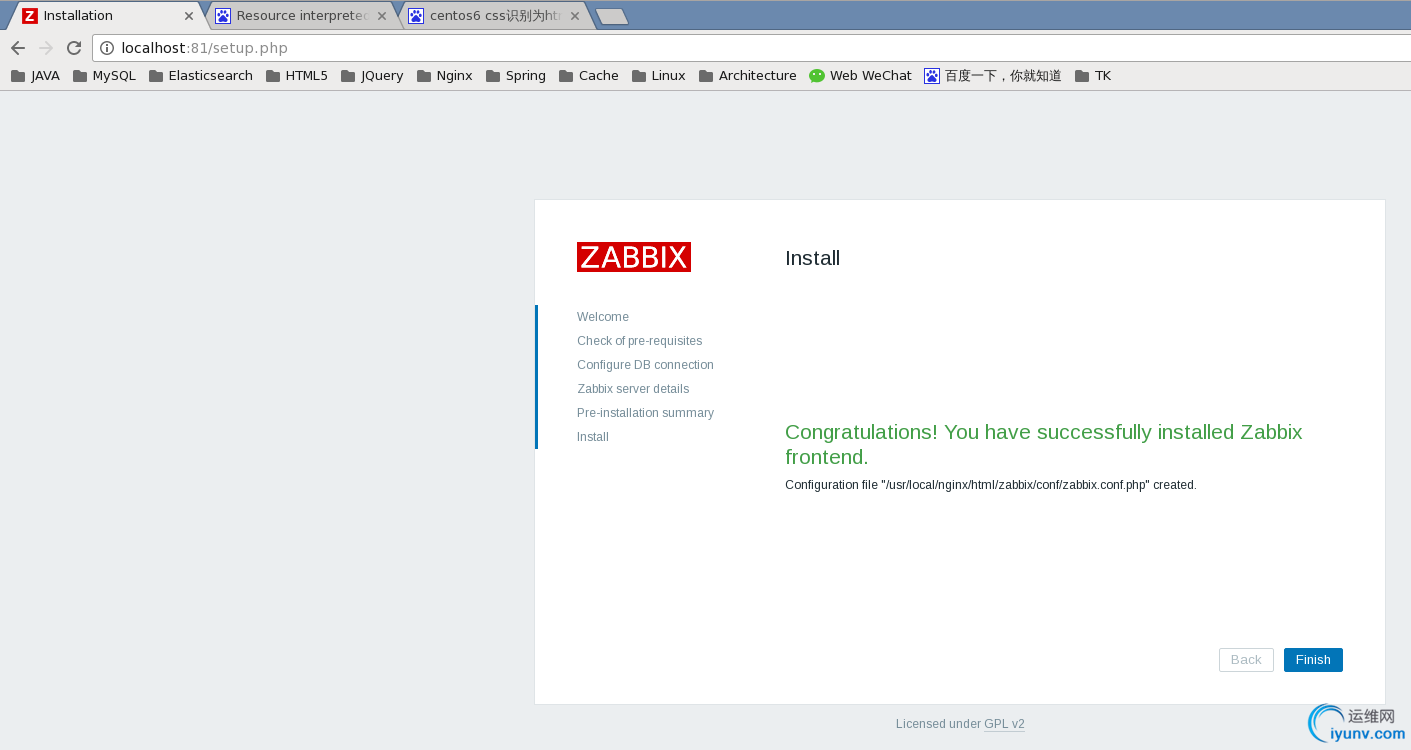
Task: Click the disabled Back button
Action: (x=1246, y=660)
